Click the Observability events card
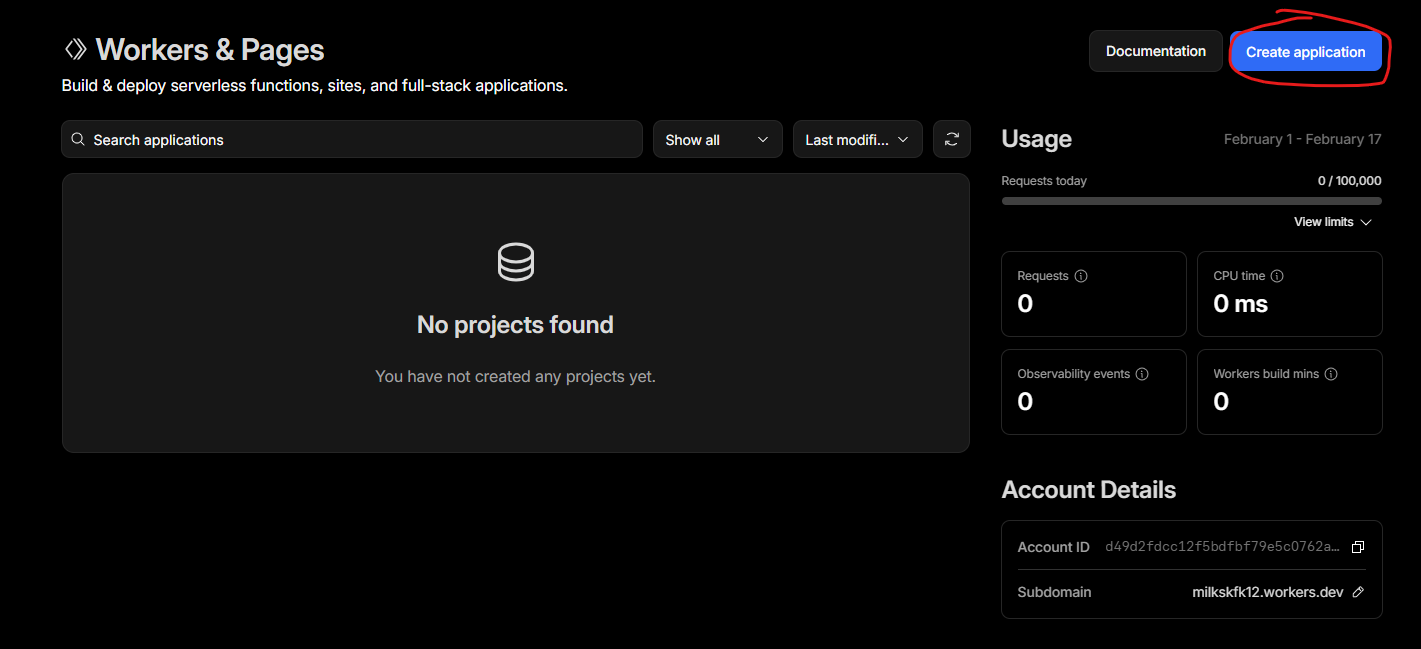The width and height of the screenshot is (1421, 649). [x=1094, y=392]
